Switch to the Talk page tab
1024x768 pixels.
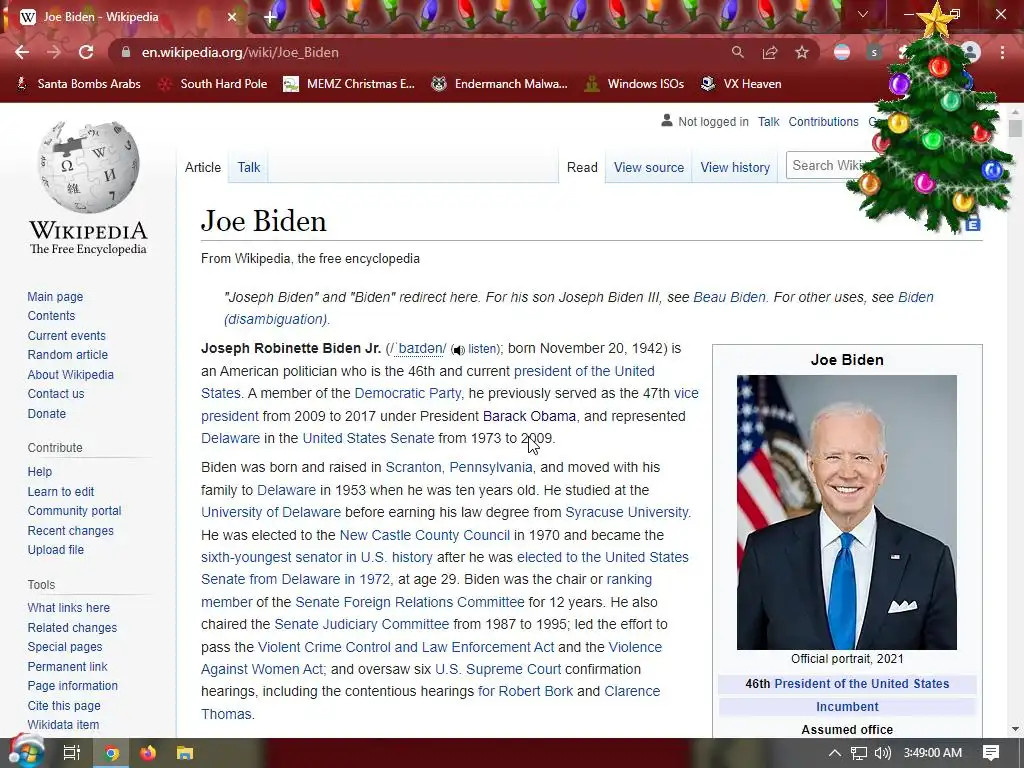click(248, 167)
